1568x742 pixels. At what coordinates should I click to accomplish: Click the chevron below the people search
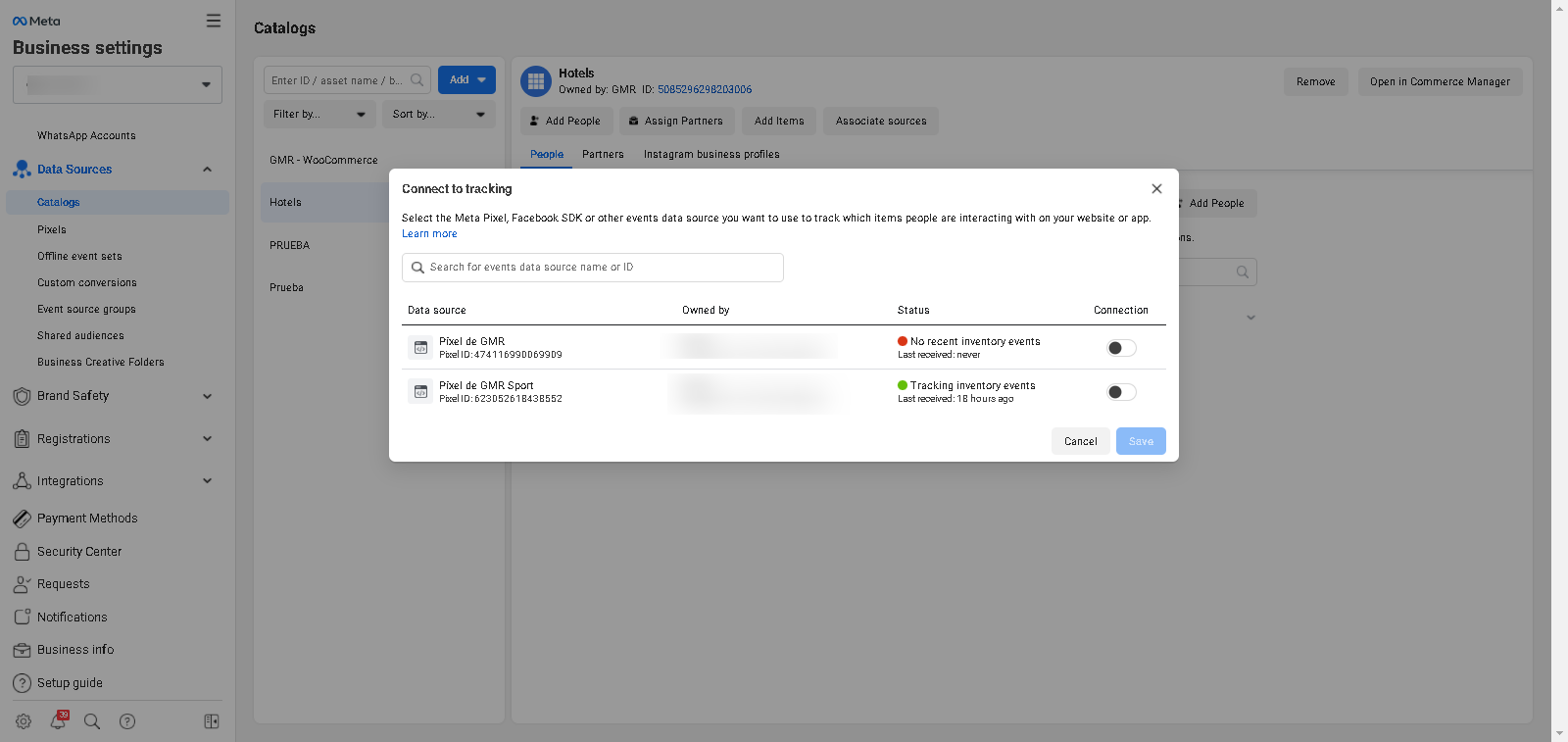pos(1250,318)
